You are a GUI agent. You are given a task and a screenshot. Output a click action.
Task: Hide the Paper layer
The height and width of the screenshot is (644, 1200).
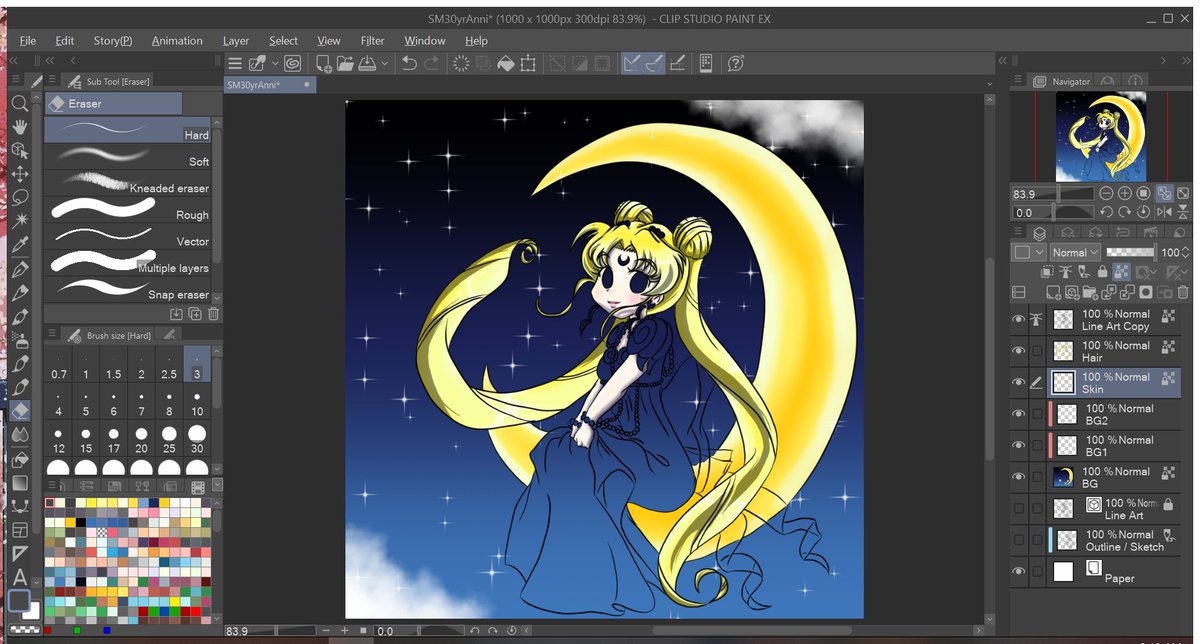tap(1019, 572)
